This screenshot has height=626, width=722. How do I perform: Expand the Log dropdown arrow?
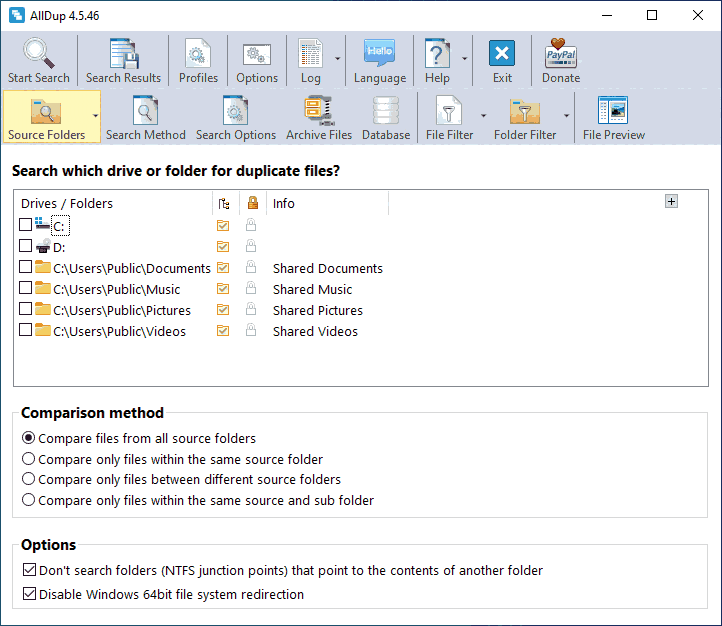click(337, 59)
